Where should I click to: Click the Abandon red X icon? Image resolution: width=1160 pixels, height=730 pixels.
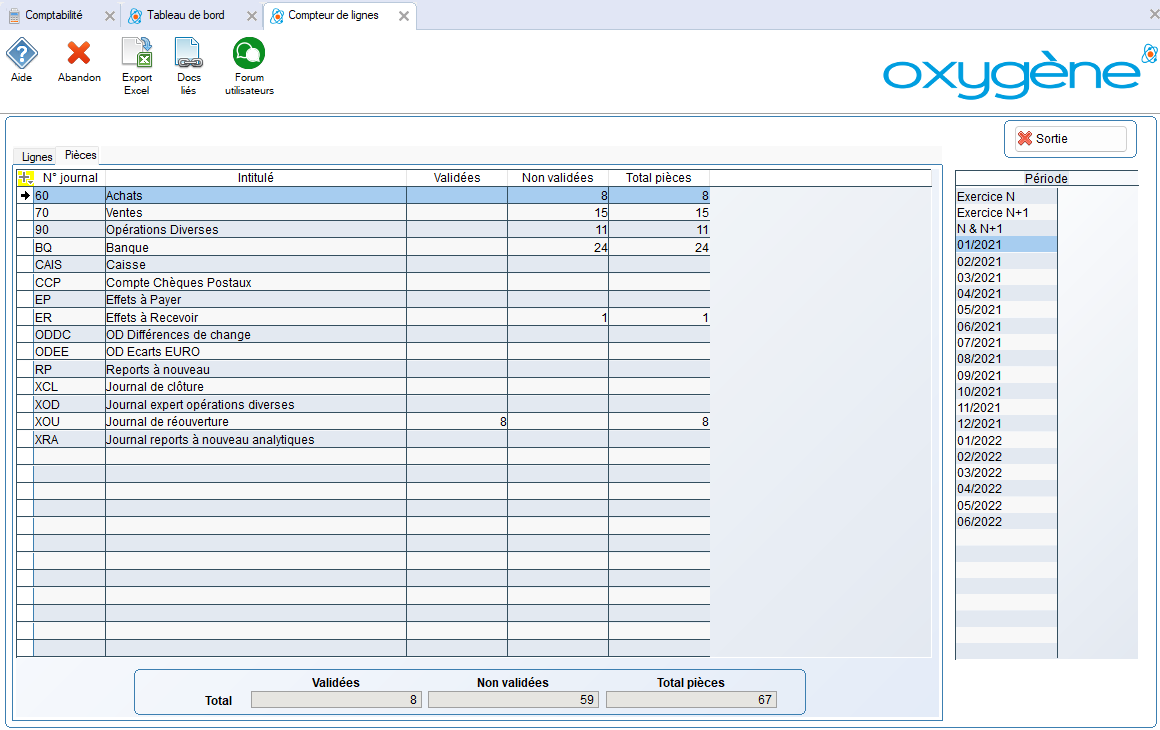click(79, 54)
